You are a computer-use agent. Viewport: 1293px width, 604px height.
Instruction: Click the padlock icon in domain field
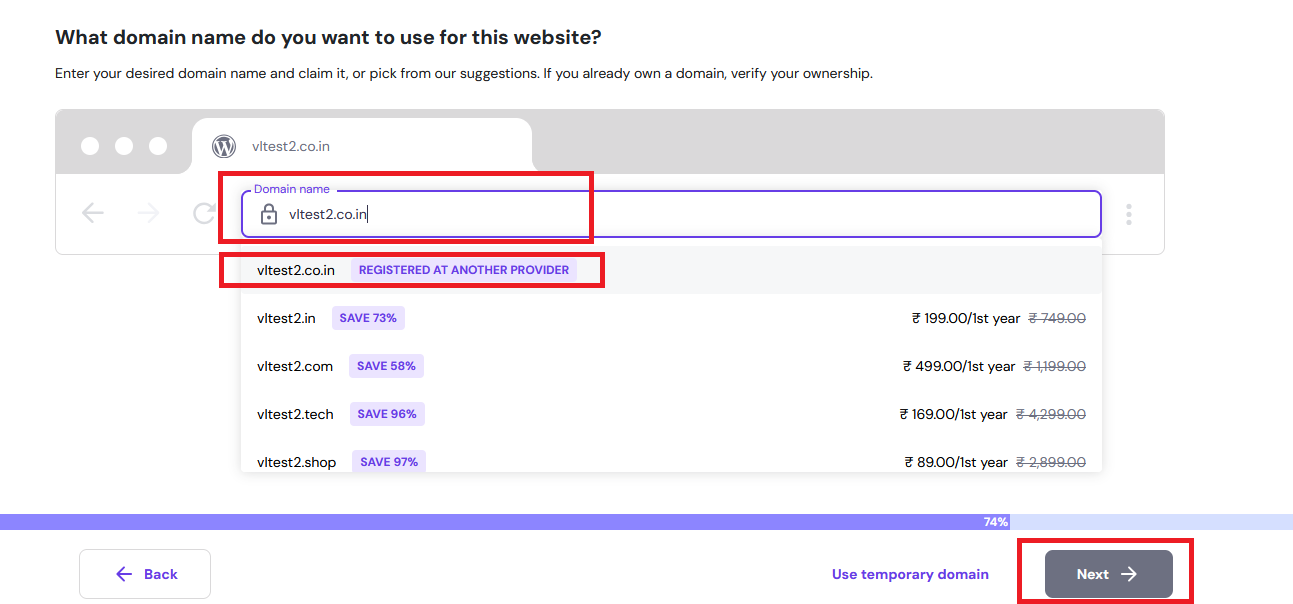268,214
